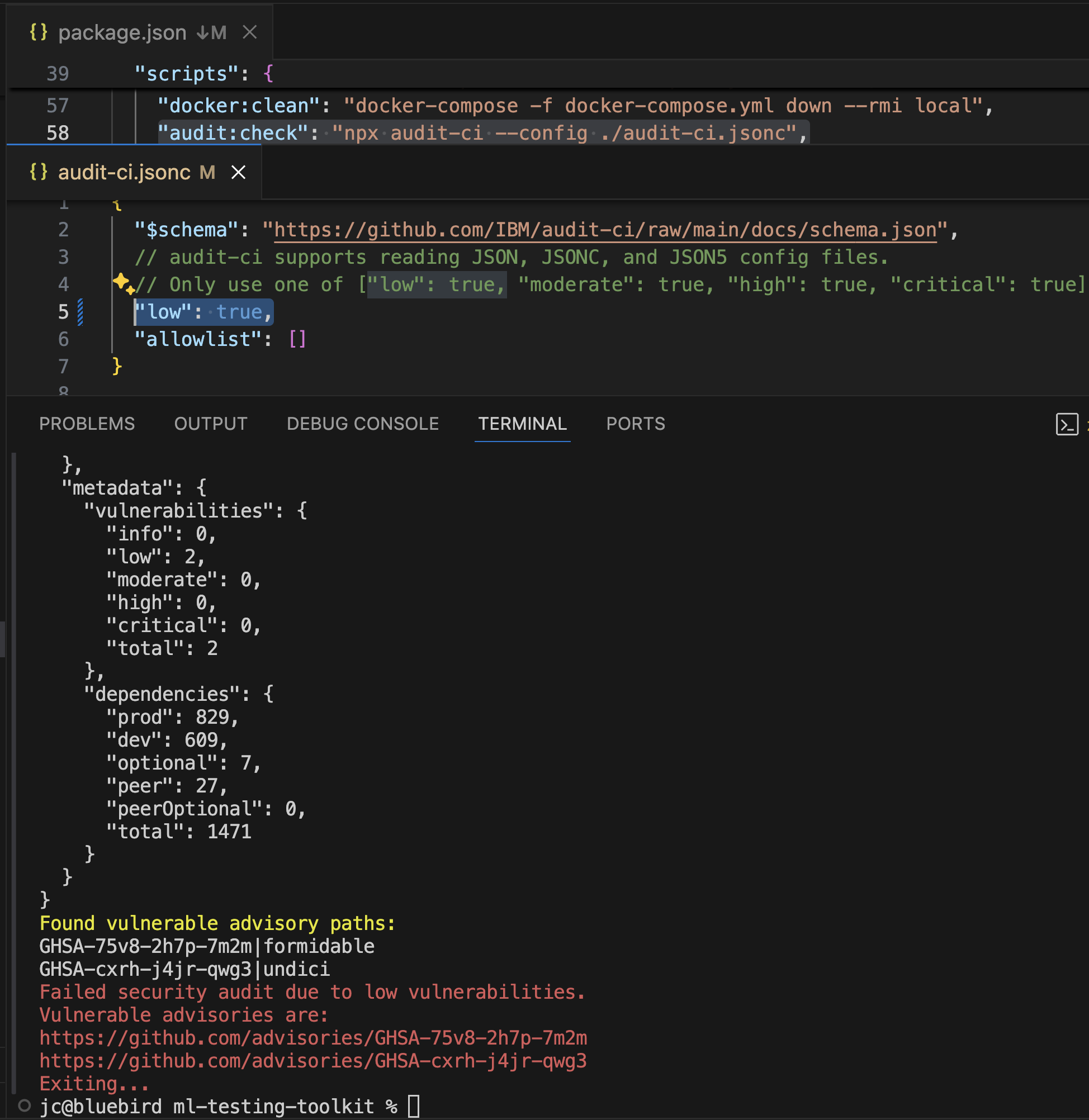Click line number 5 in the gutter

click(63, 312)
